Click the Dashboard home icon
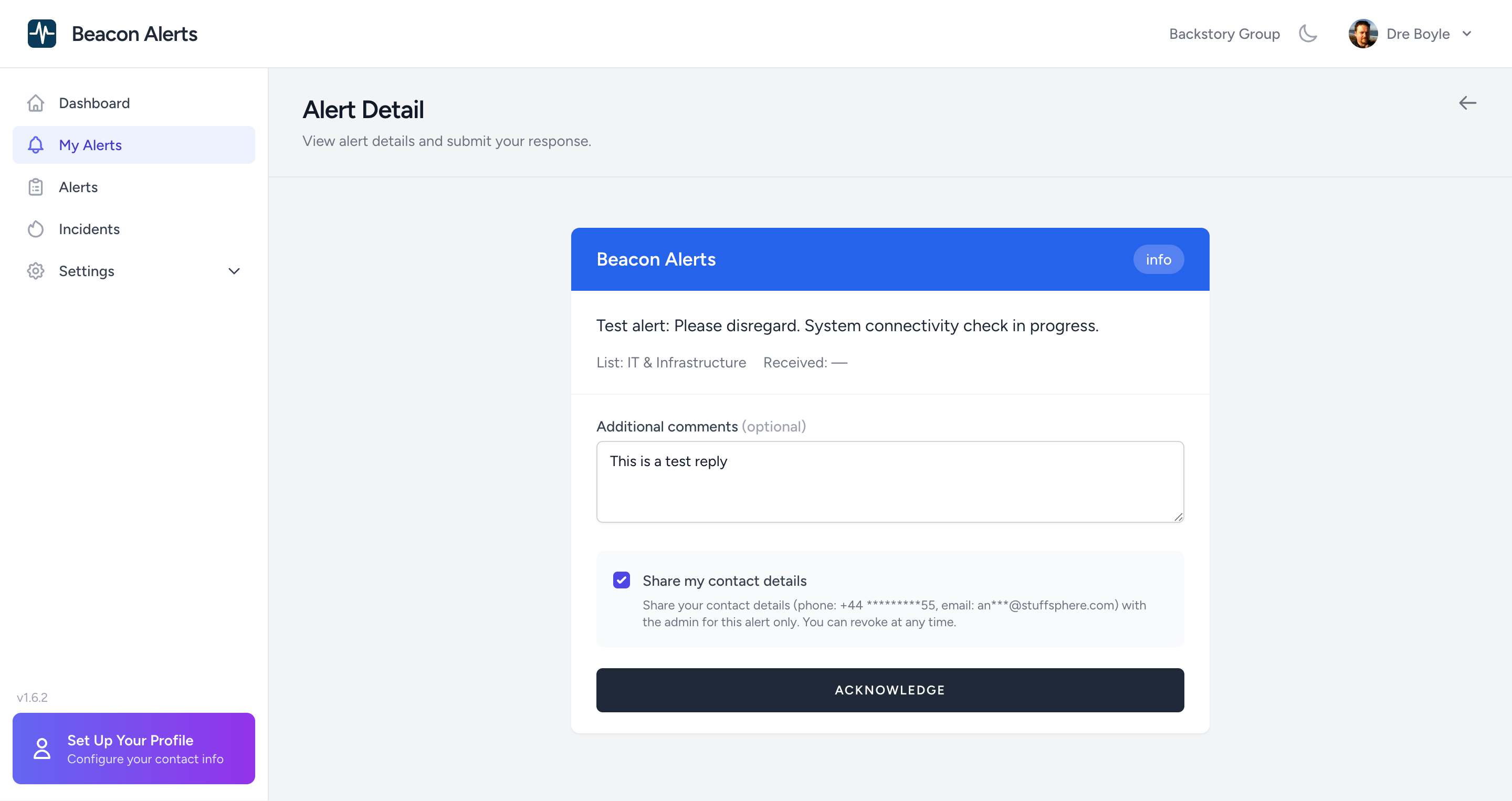The image size is (1512, 801). pyautogui.click(x=36, y=103)
